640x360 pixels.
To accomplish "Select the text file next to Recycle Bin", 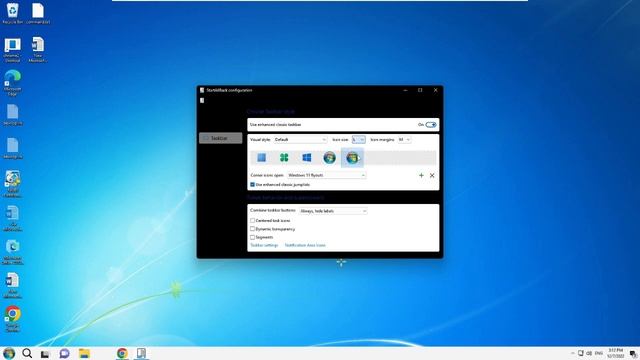I will (38, 13).
